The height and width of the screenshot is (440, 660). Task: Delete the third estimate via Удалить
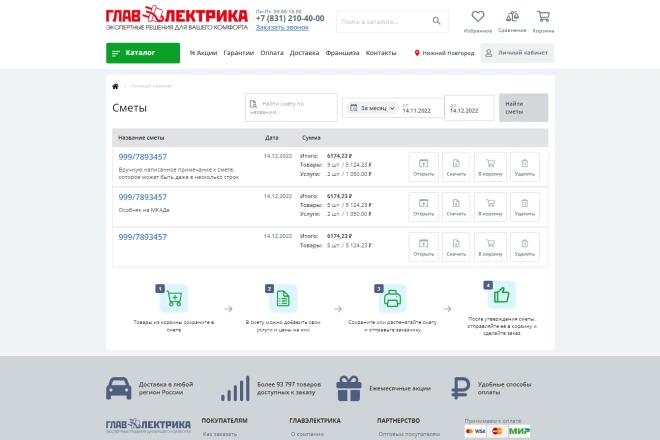tap(524, 245)
